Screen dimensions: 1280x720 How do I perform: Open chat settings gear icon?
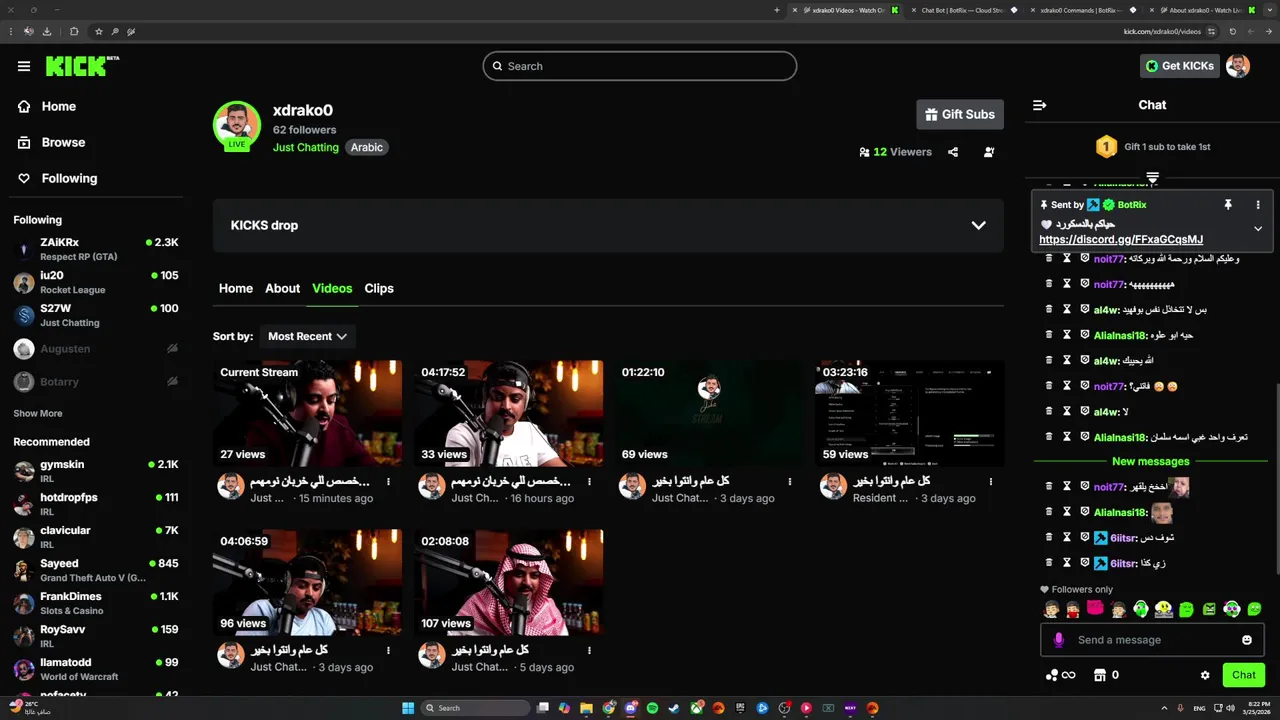(x=1205, y=675)
